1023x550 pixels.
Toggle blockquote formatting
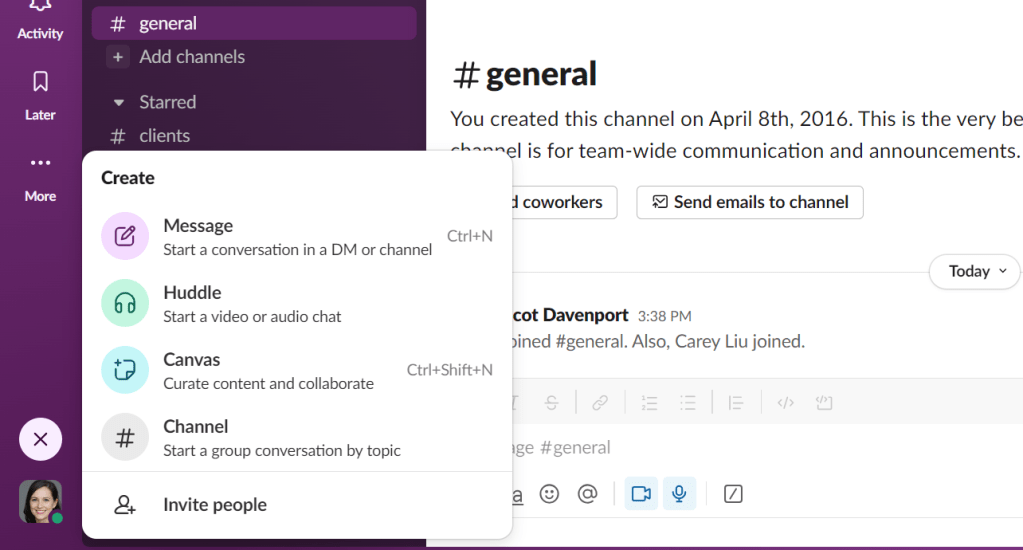pos(736,403)
